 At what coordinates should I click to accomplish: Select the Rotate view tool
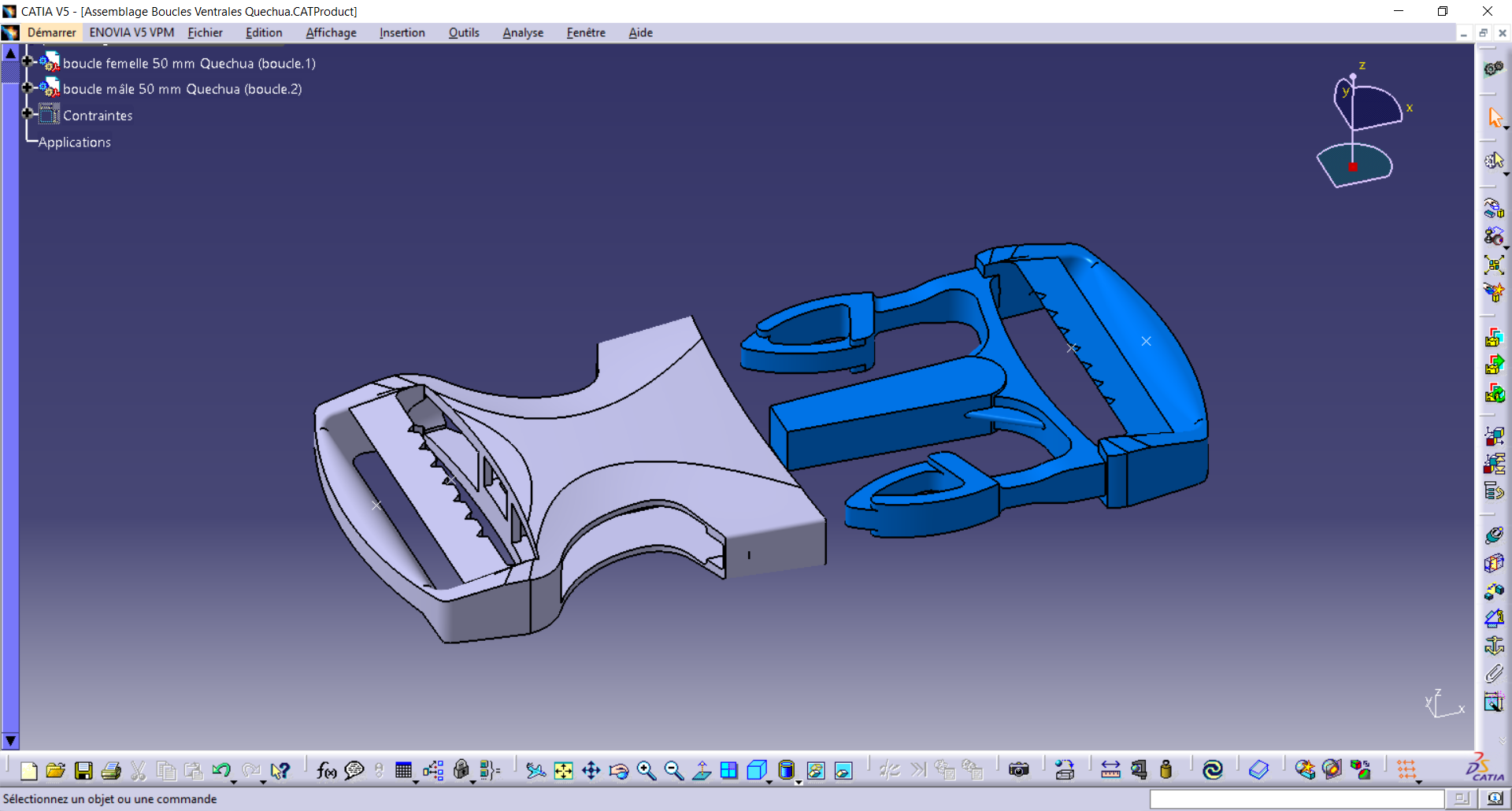[x=619, y=771]
